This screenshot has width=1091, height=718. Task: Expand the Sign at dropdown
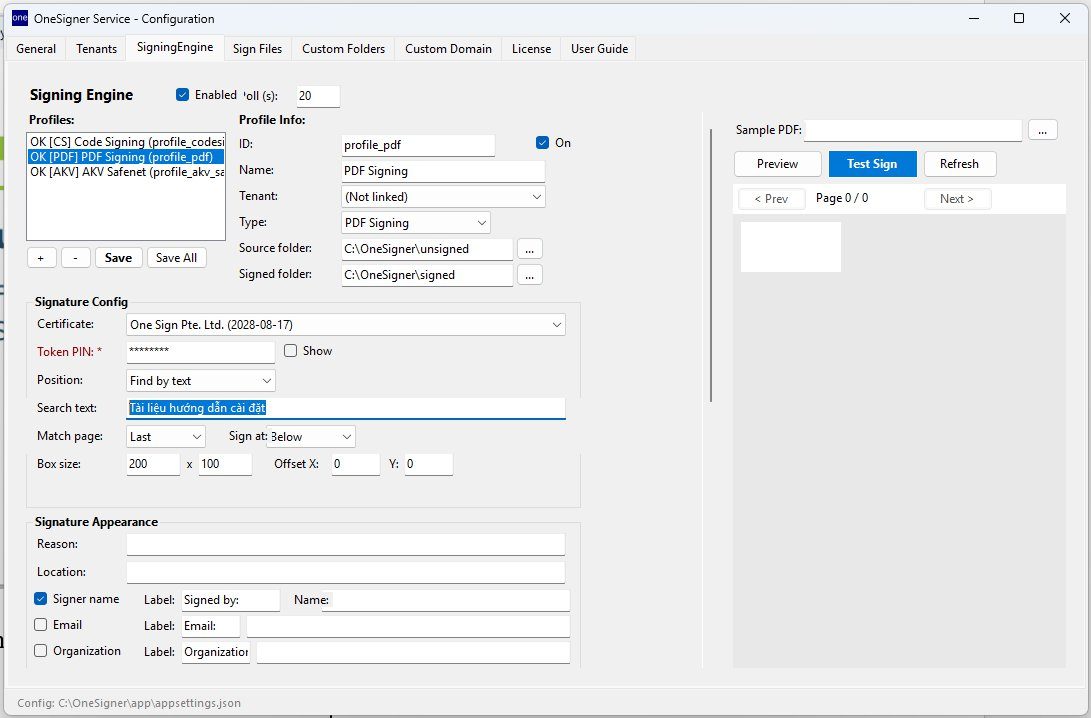[x=311, y=437]
